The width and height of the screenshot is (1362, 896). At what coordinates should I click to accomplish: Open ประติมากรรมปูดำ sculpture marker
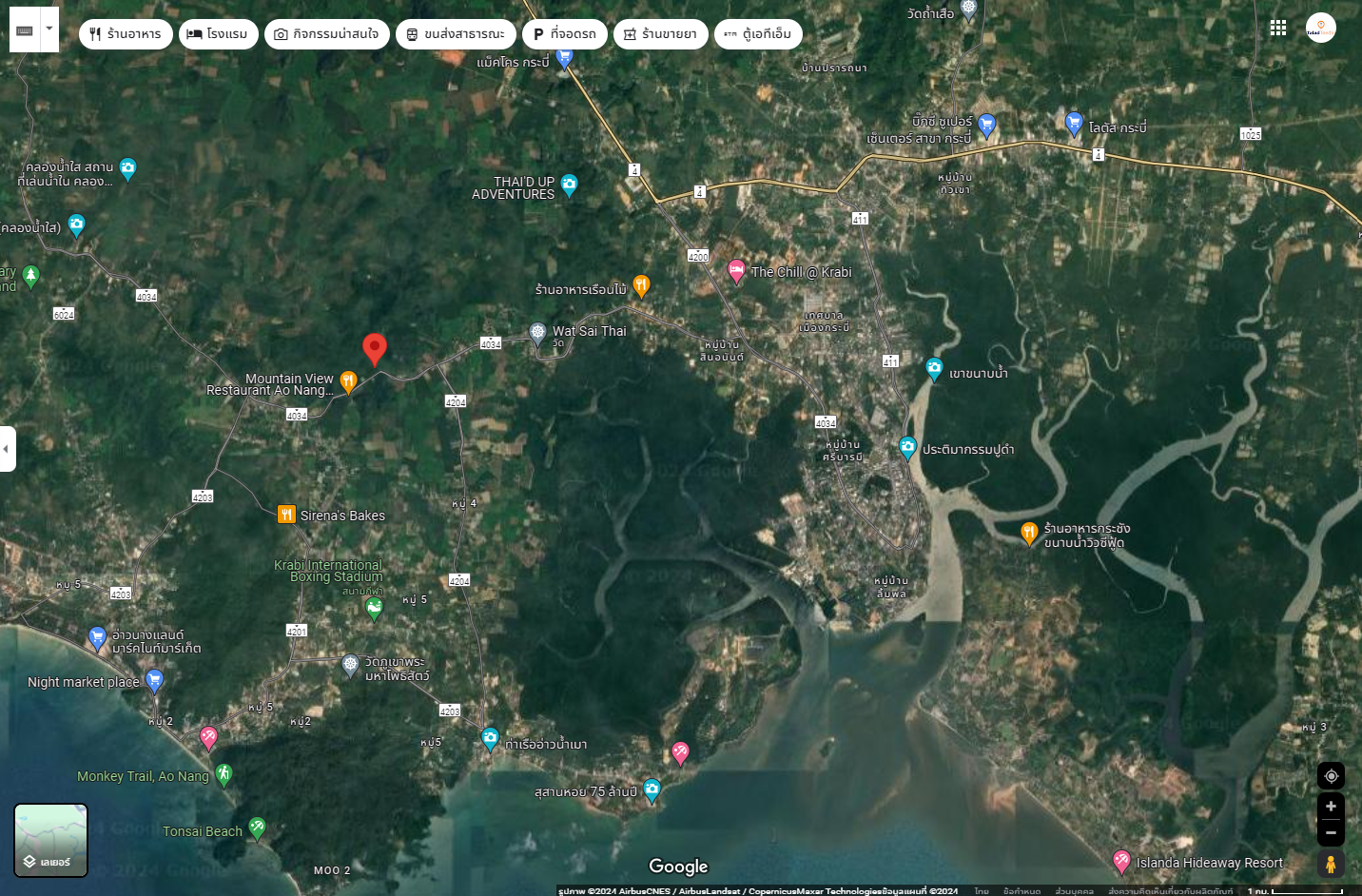click(x=907, y=448)
